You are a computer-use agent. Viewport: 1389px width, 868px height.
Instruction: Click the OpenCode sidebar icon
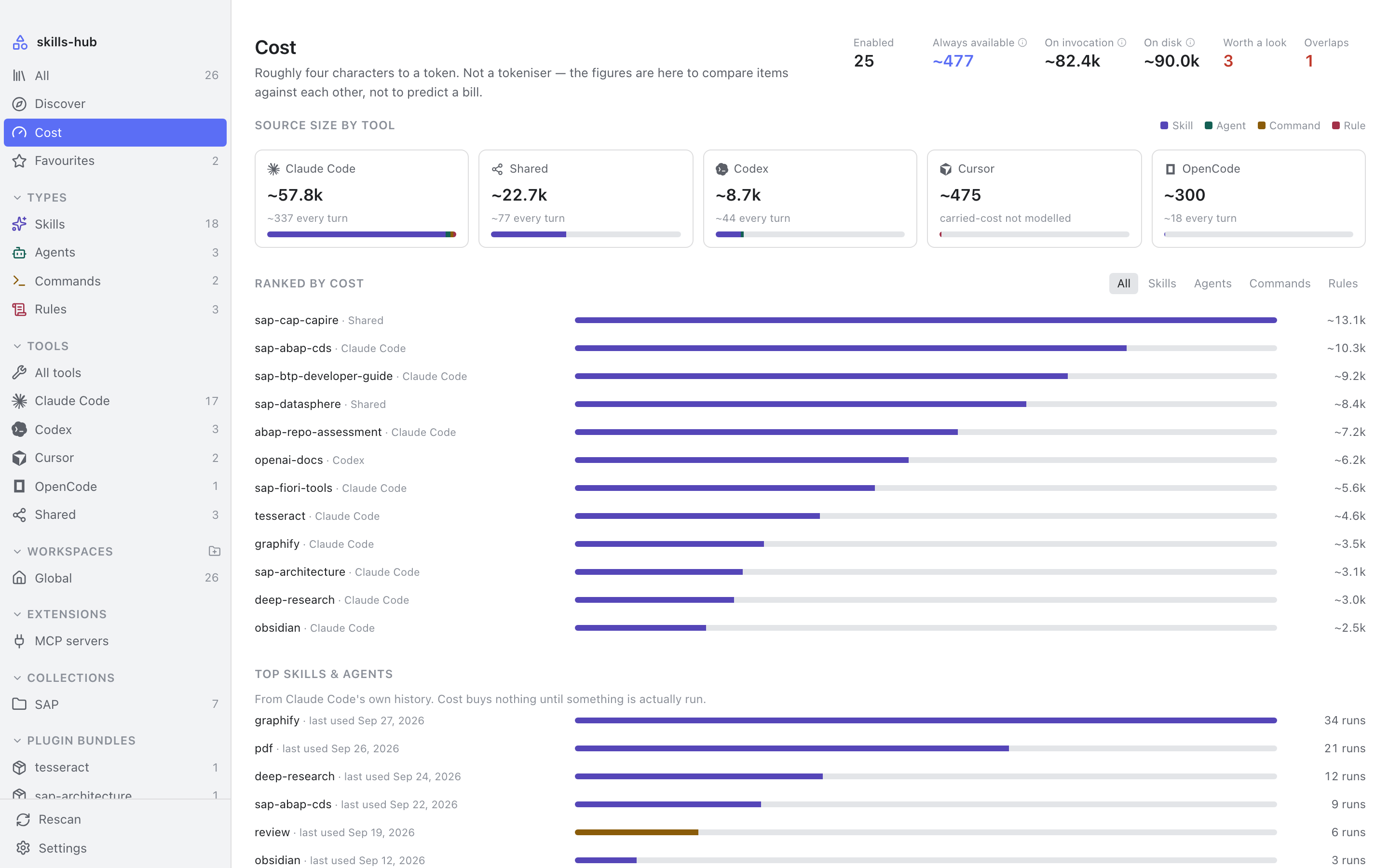tap(19, 486)
